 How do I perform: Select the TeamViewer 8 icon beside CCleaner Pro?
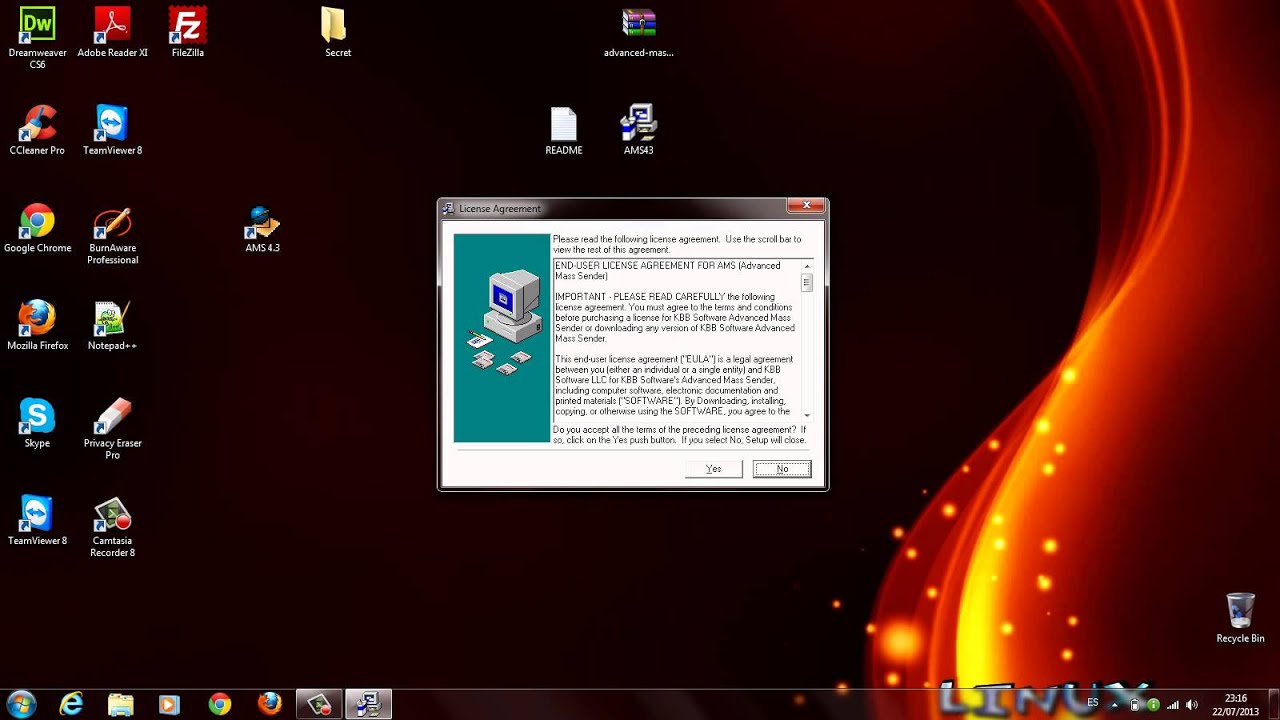[x=112, y=130]
